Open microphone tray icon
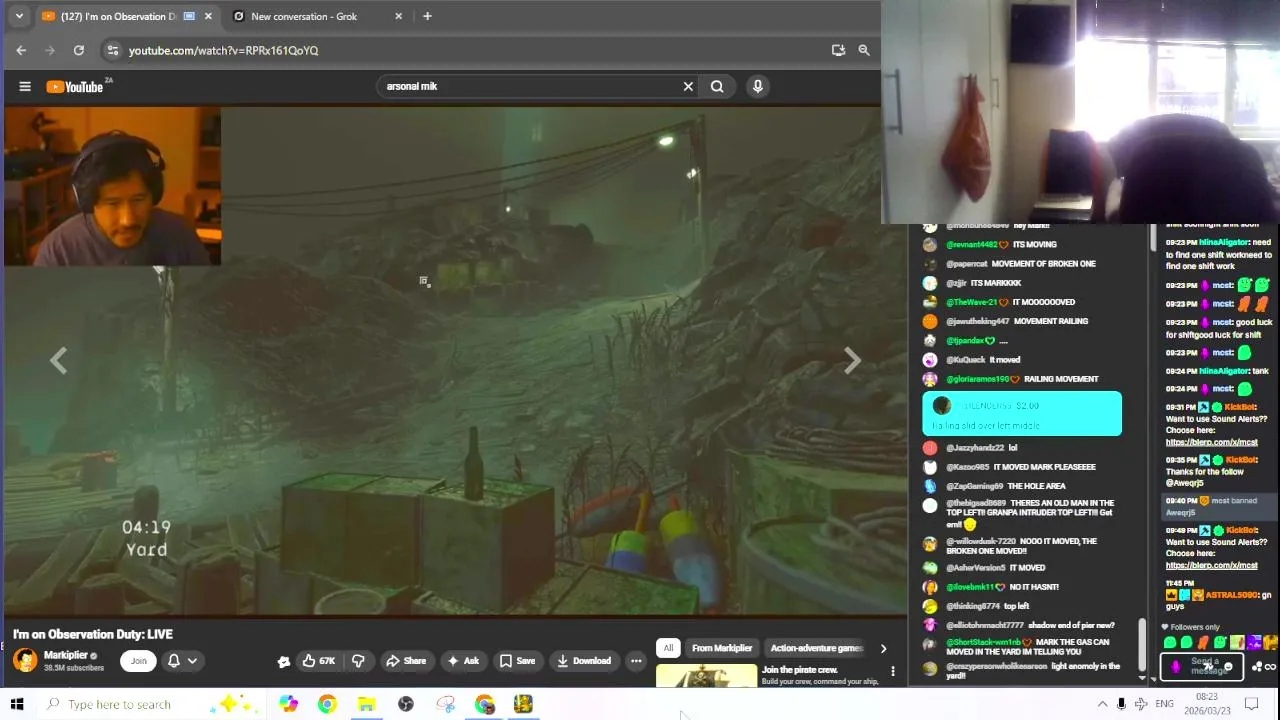Screen dimensions: 1280x720 point(1121,704)
